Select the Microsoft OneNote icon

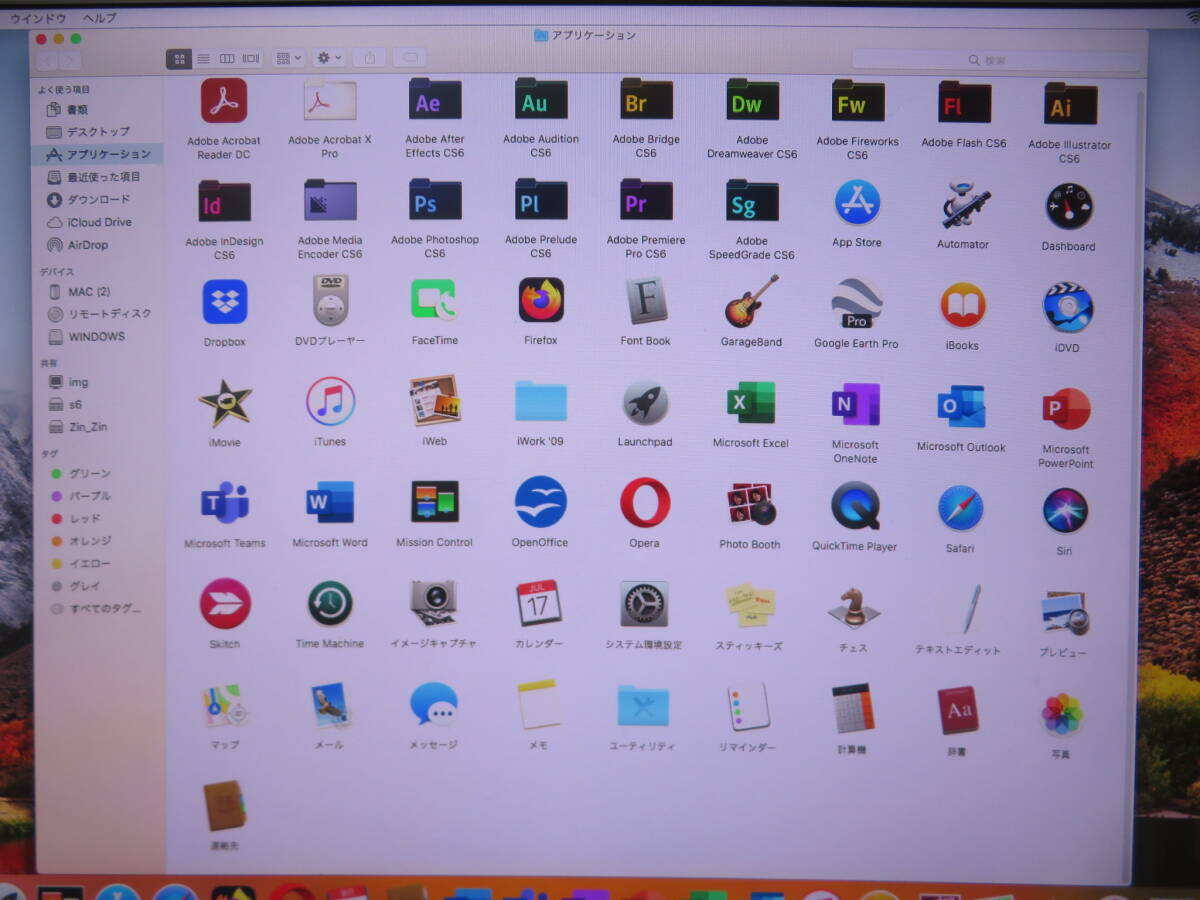click(856, 405)
